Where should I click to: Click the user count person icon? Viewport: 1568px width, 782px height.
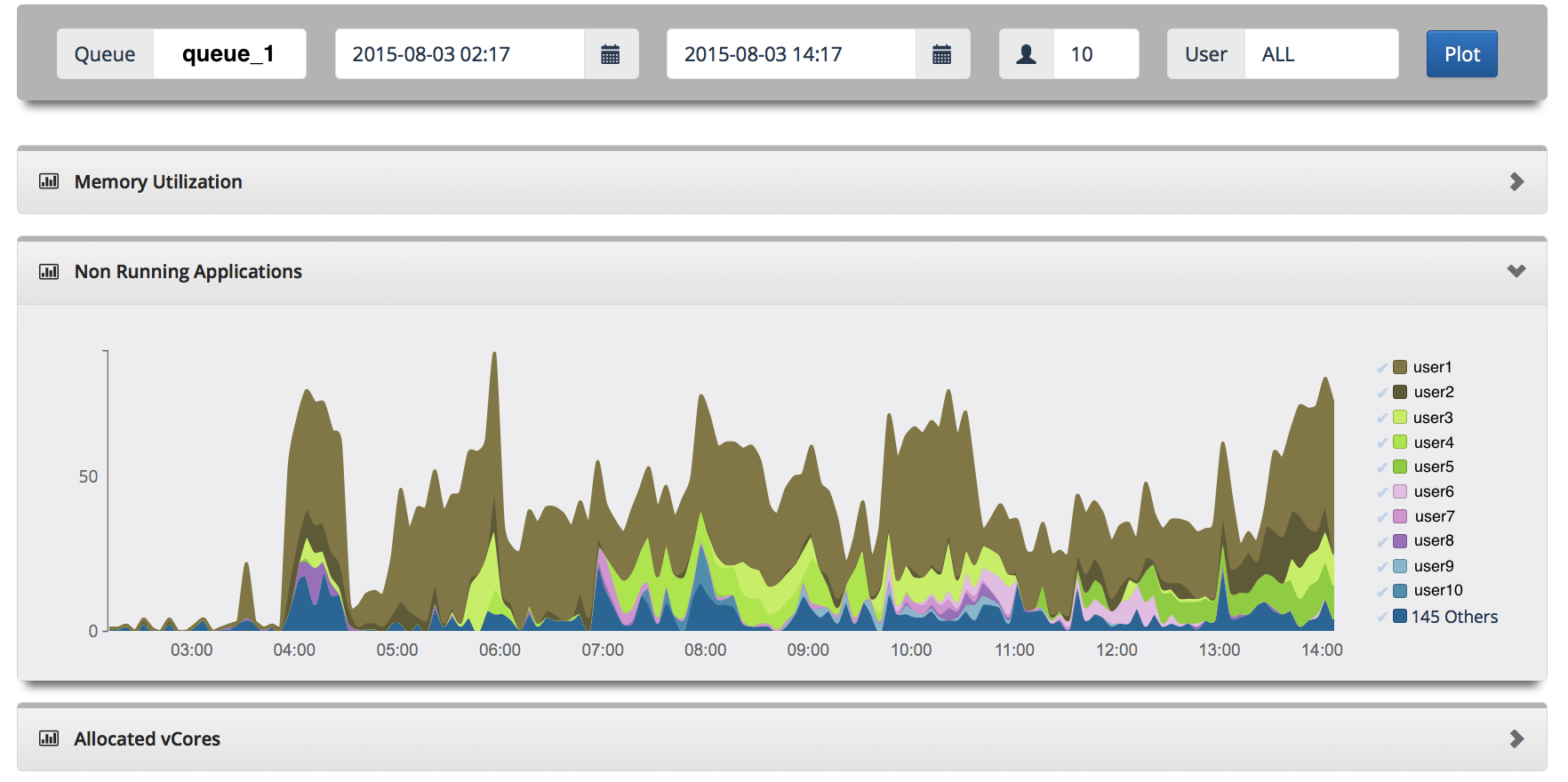coord(1027,54)
